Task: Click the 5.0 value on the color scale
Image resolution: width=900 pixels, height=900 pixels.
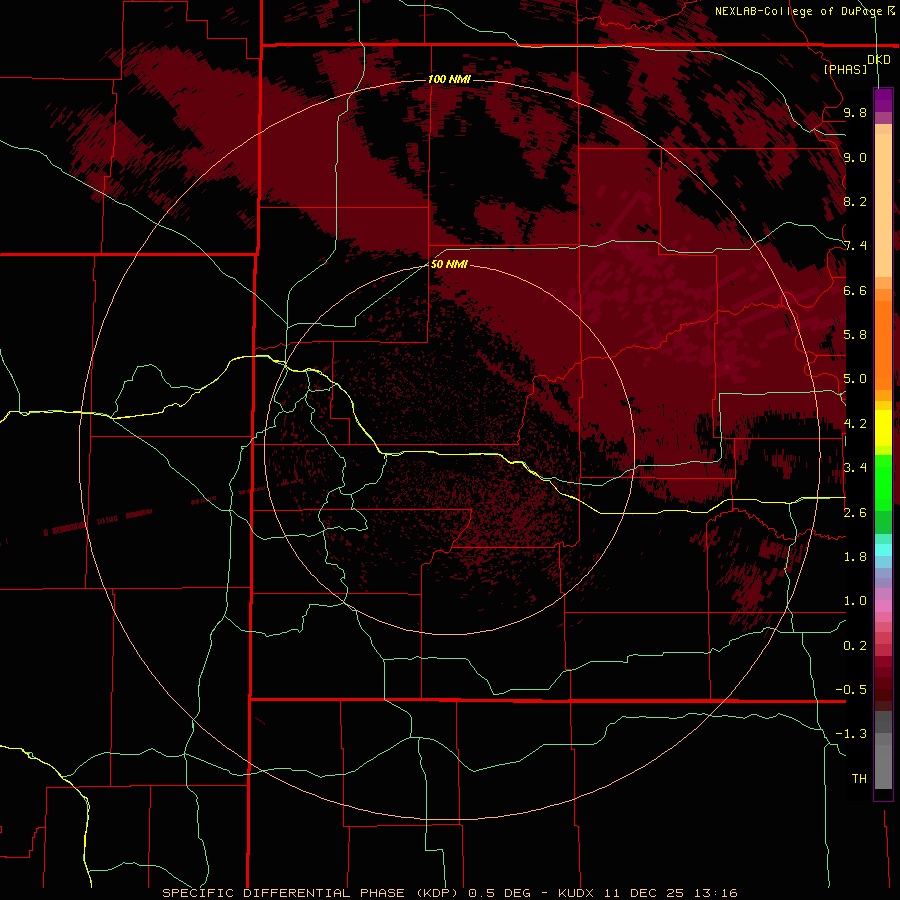Action: coord(855,379)
